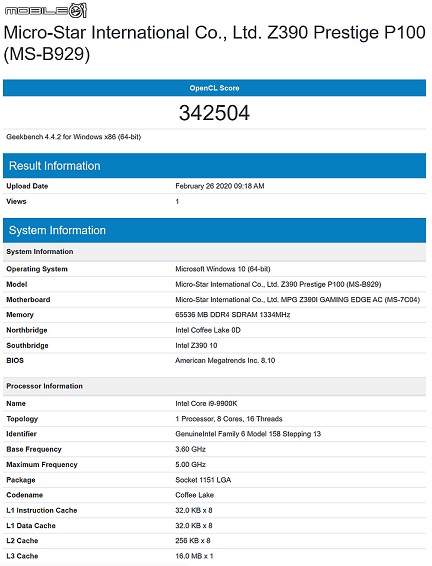Click the Identifier label
The image size is (432, 566).
tap(21, 434)
